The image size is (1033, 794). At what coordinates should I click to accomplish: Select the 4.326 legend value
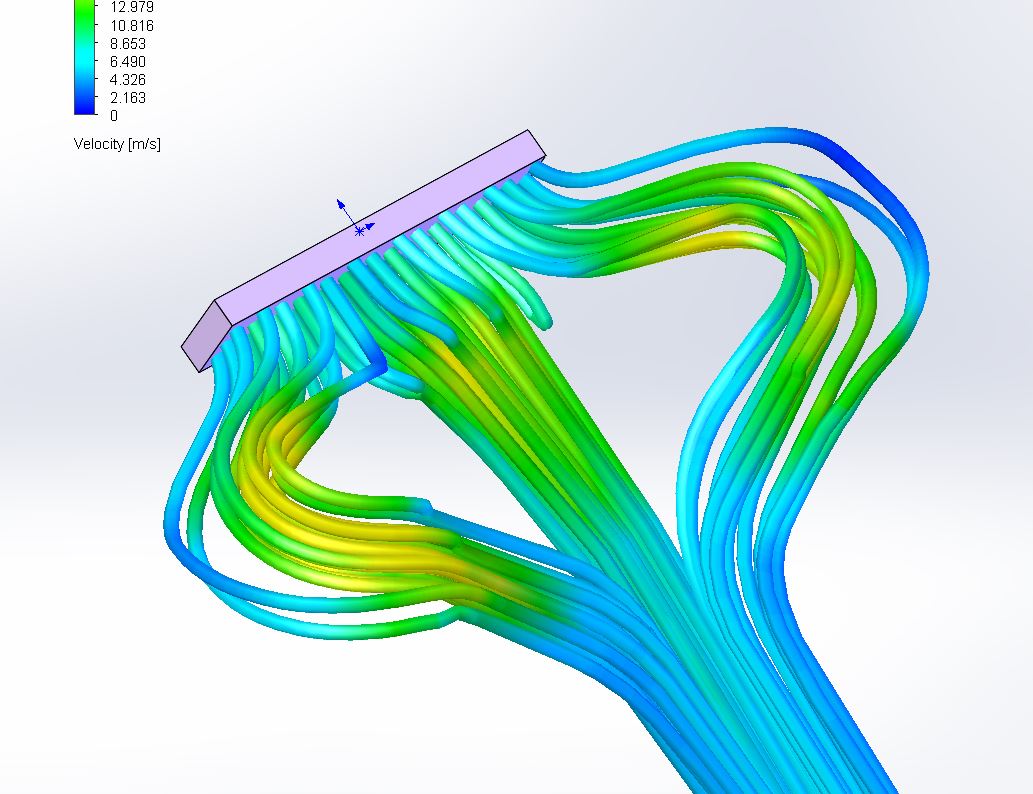(127, 79)
